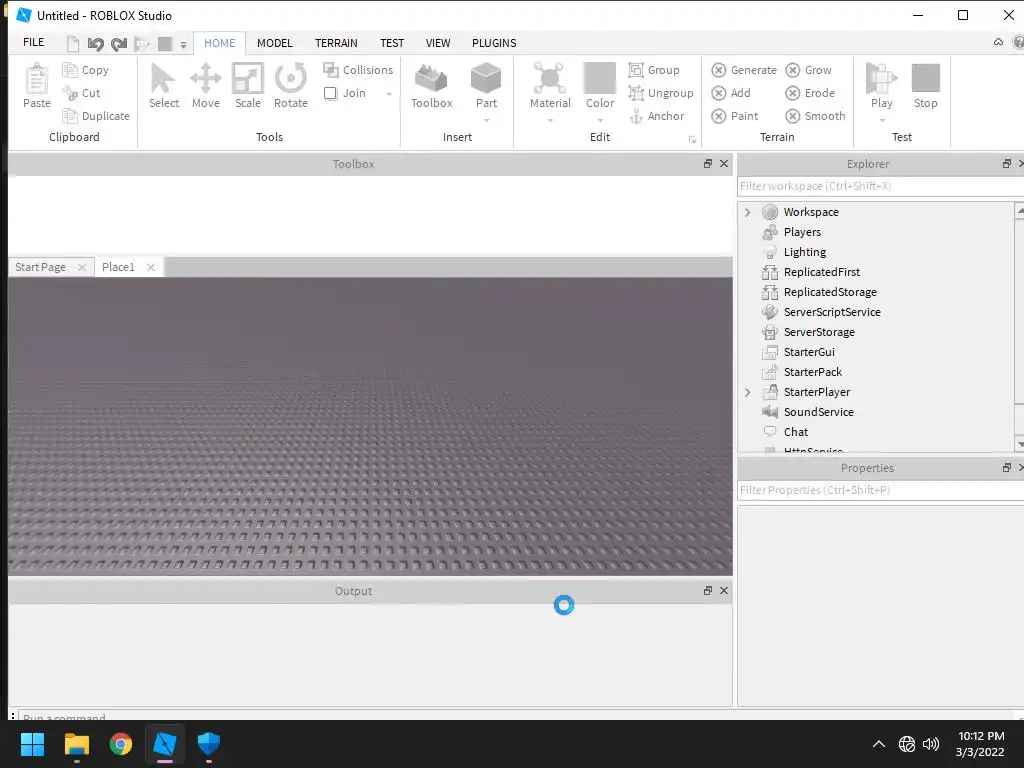Image resolution: width=1024 pixels, height=768 pixels.
Task: Click the Duplicate icon
Action: [70, 116]
